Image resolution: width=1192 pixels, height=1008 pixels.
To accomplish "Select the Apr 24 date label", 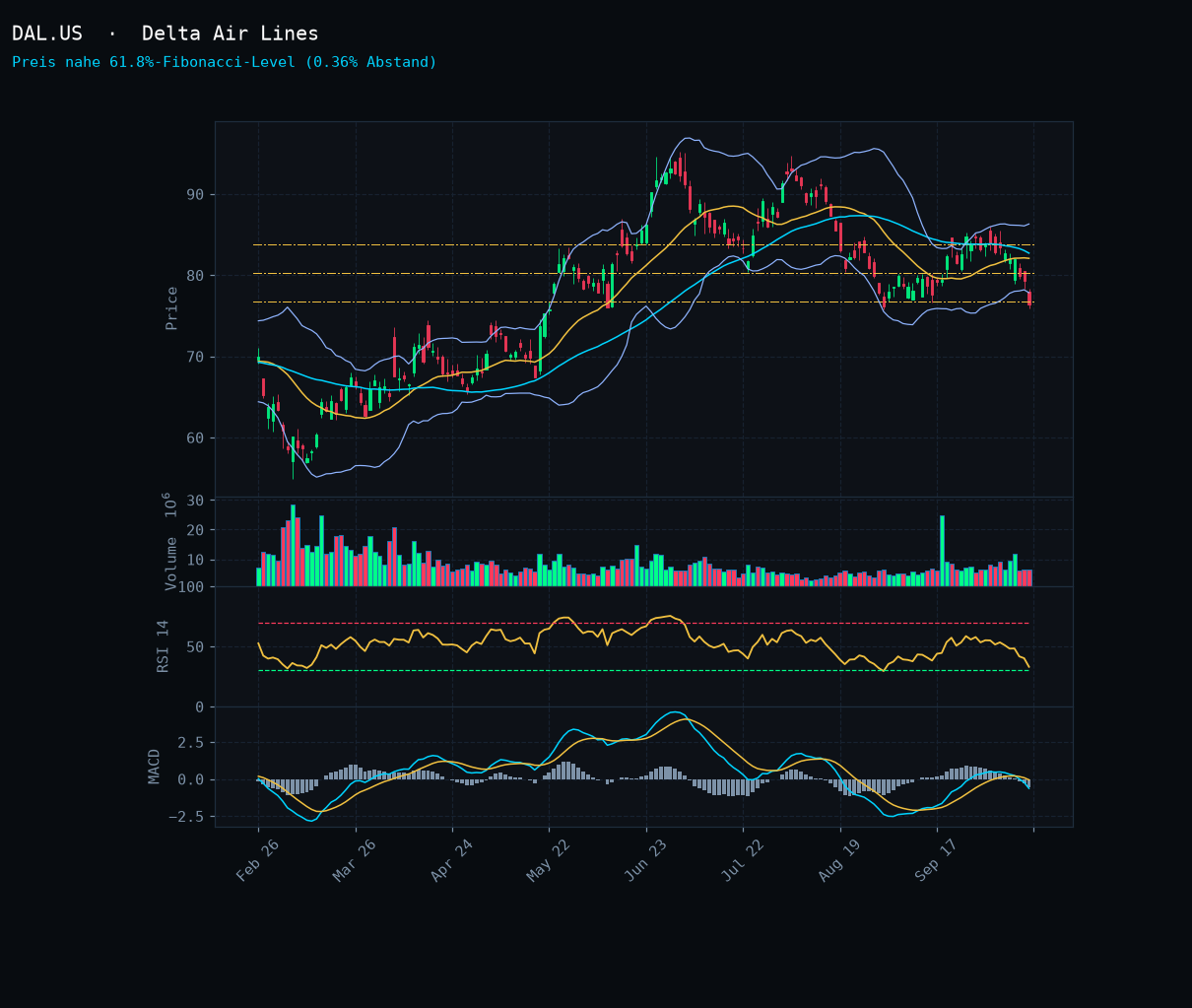I will coord(451,861).
